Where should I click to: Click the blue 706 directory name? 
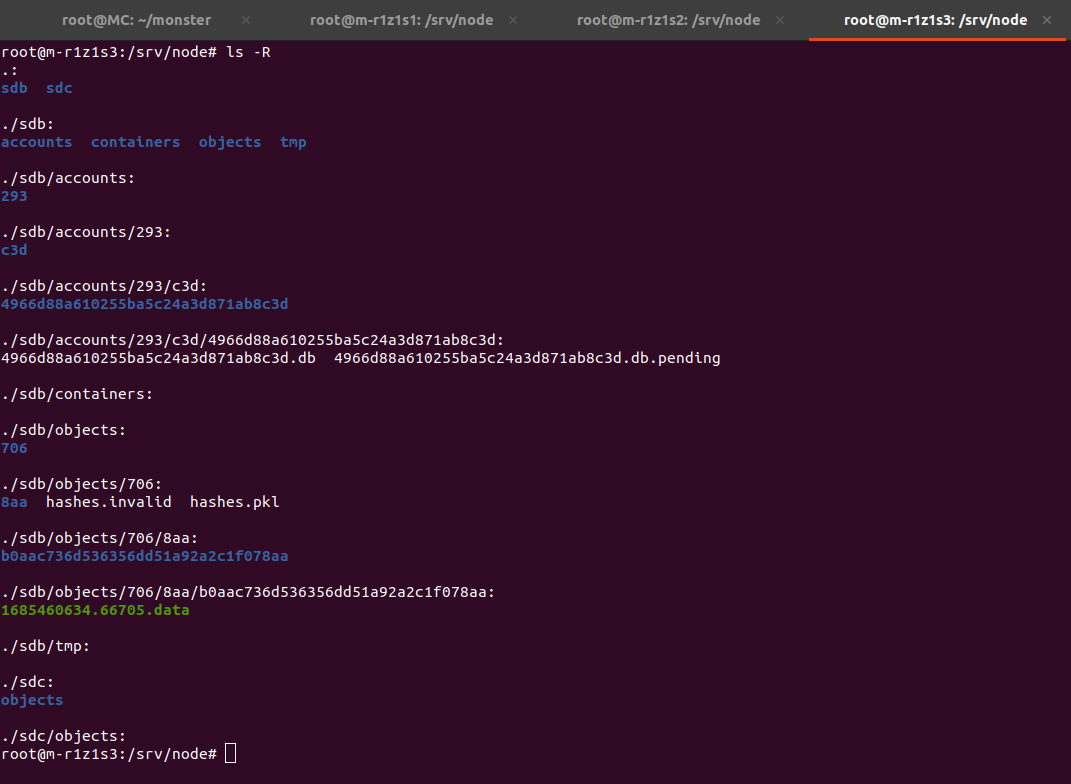click(x=14, y=448)
